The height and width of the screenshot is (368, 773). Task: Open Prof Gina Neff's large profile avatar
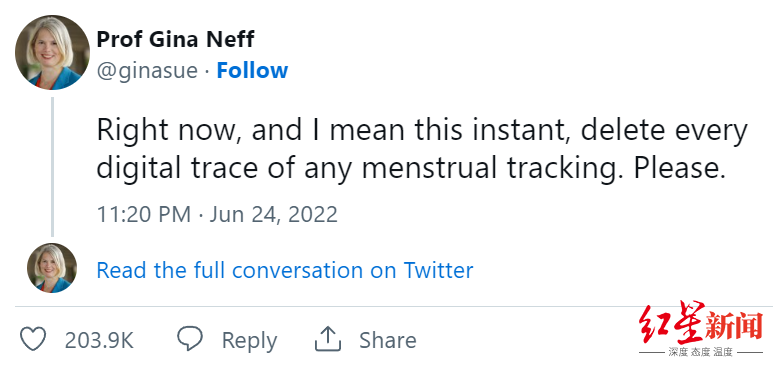[52, 52]
